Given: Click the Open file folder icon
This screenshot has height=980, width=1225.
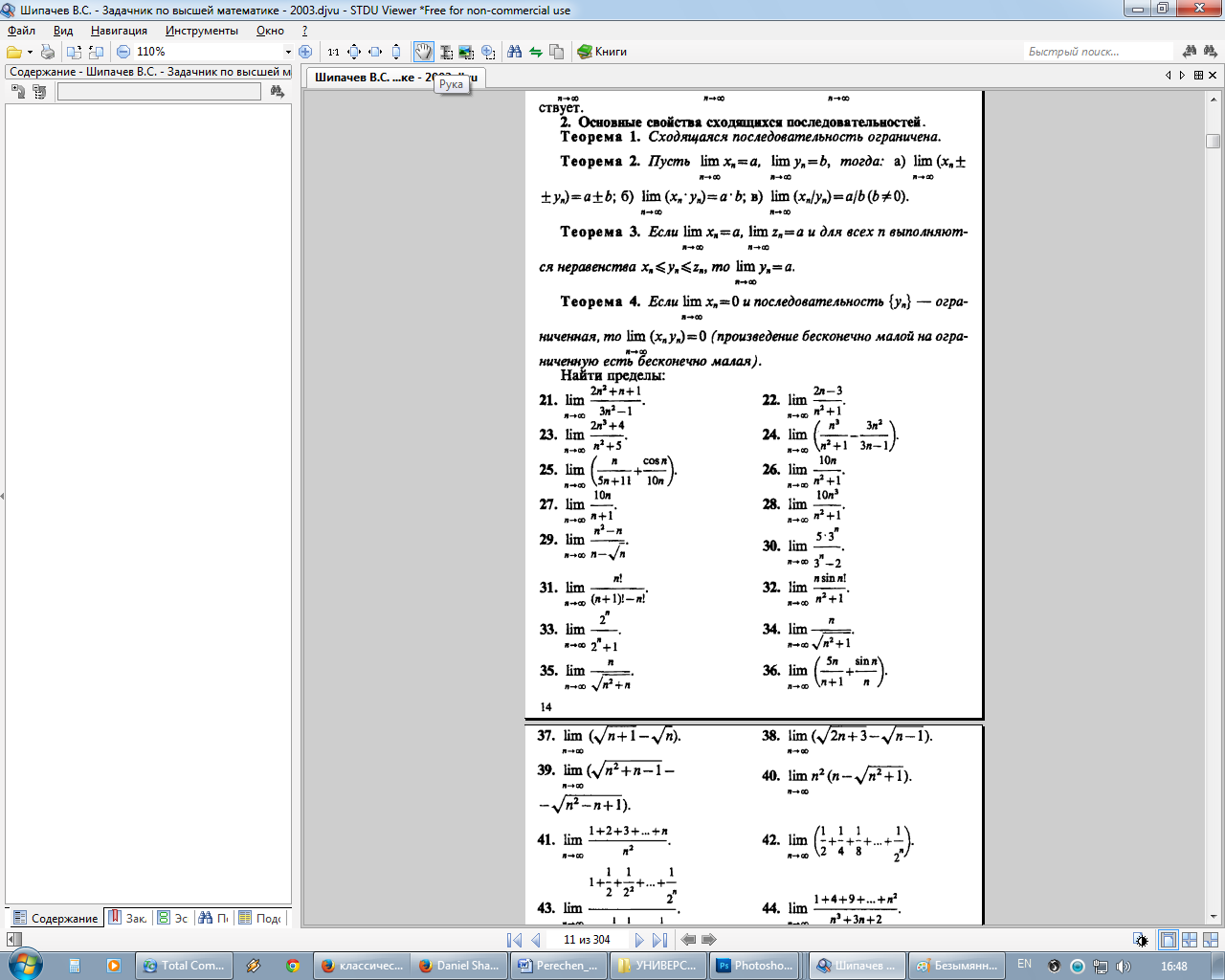Looking at the screenshot, I should [13, 52].
